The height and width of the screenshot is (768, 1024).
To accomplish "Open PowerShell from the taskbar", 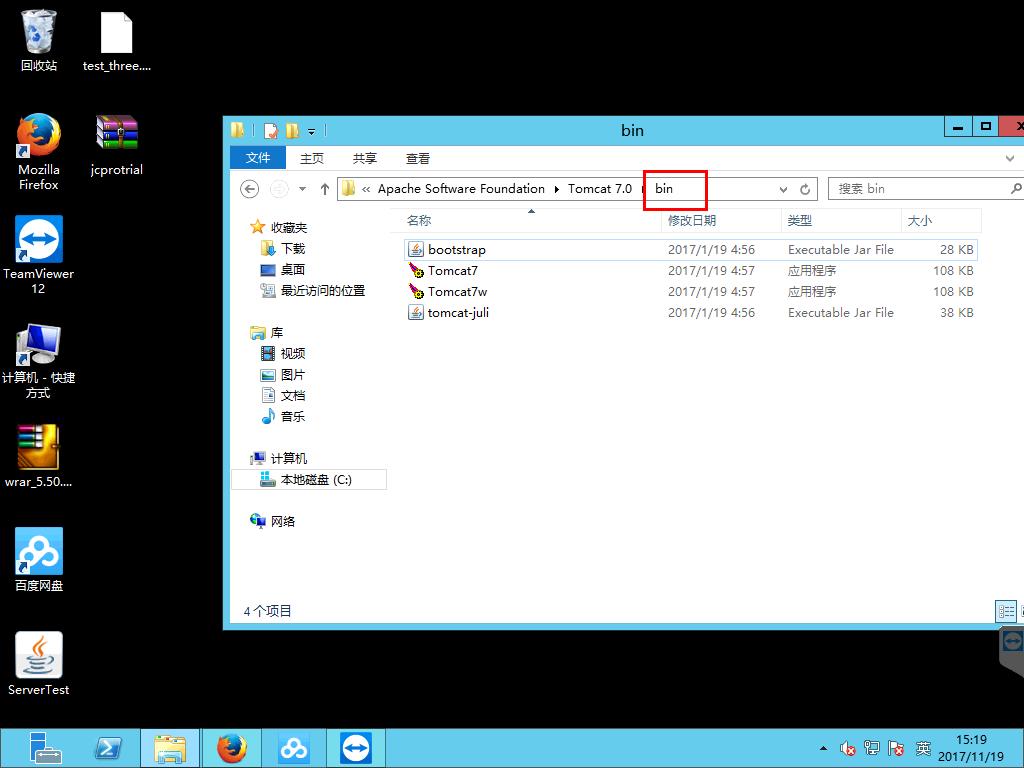I will pos(108,748).
